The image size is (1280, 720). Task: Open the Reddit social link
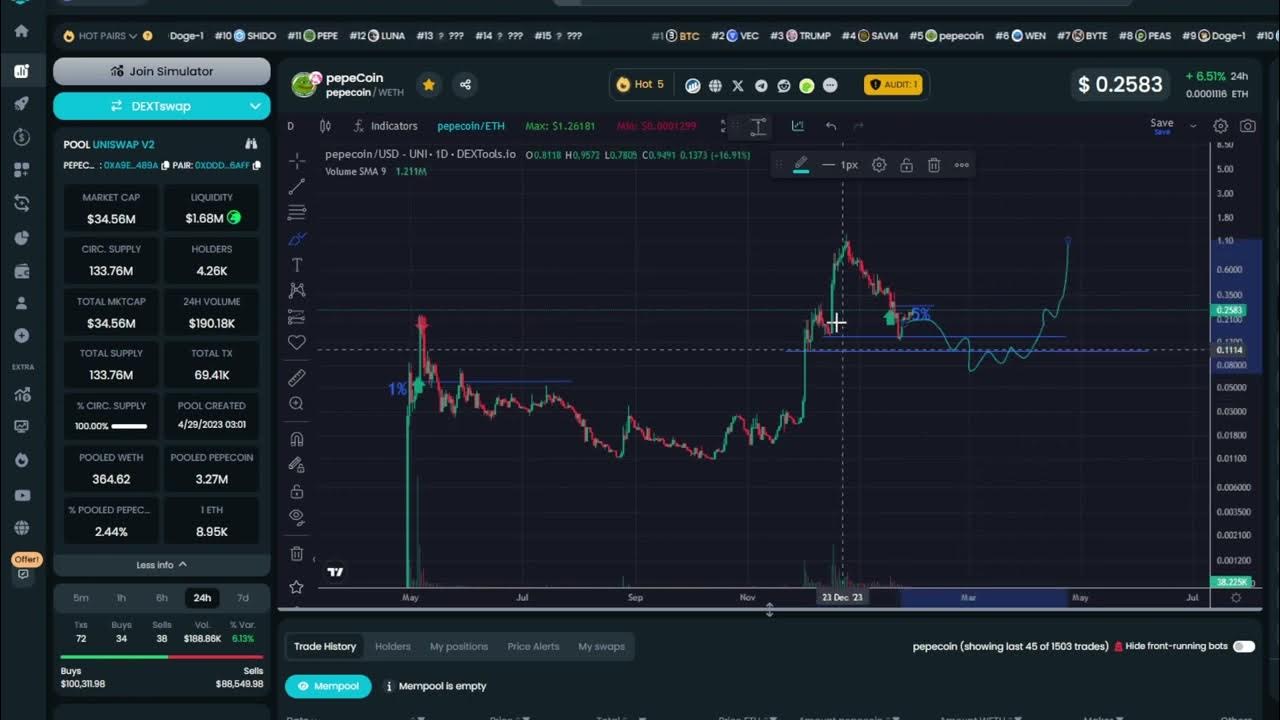(x=784, y=86)
